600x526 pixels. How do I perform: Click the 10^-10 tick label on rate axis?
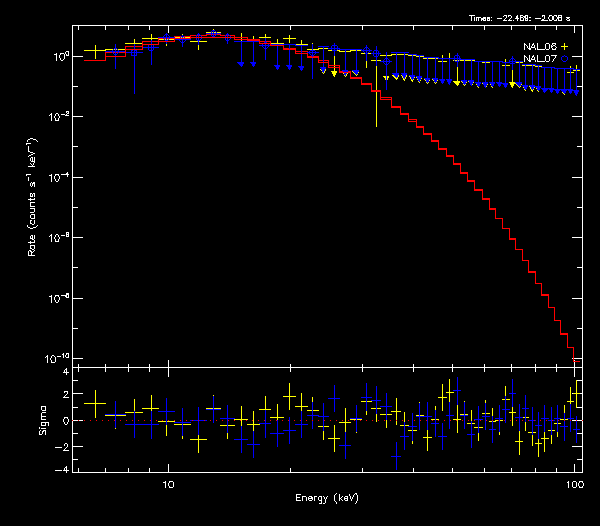tap(60, 358)
